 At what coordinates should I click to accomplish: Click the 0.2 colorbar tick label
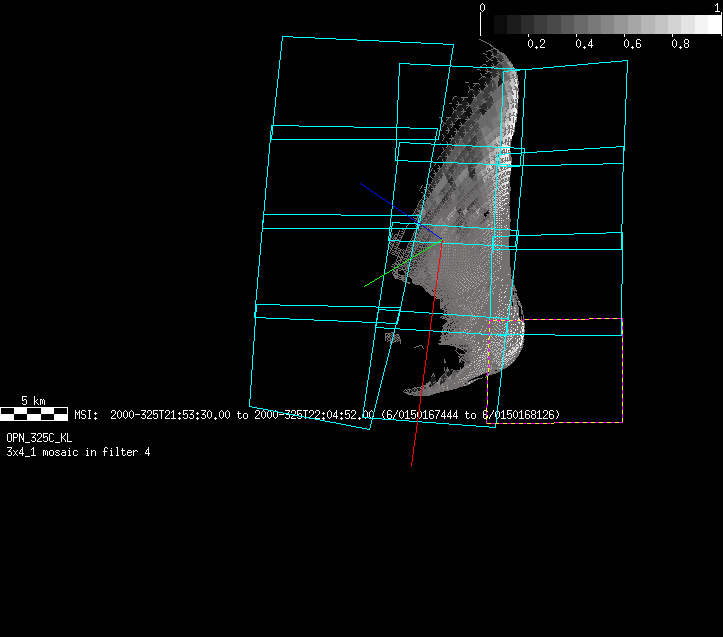coord(536,44)
